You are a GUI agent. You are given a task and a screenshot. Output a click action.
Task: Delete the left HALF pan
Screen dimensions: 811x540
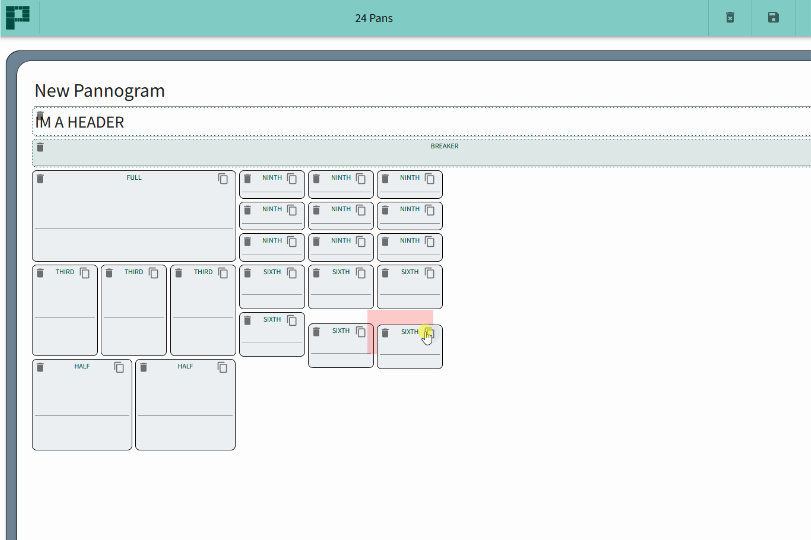tap(41, 368)
